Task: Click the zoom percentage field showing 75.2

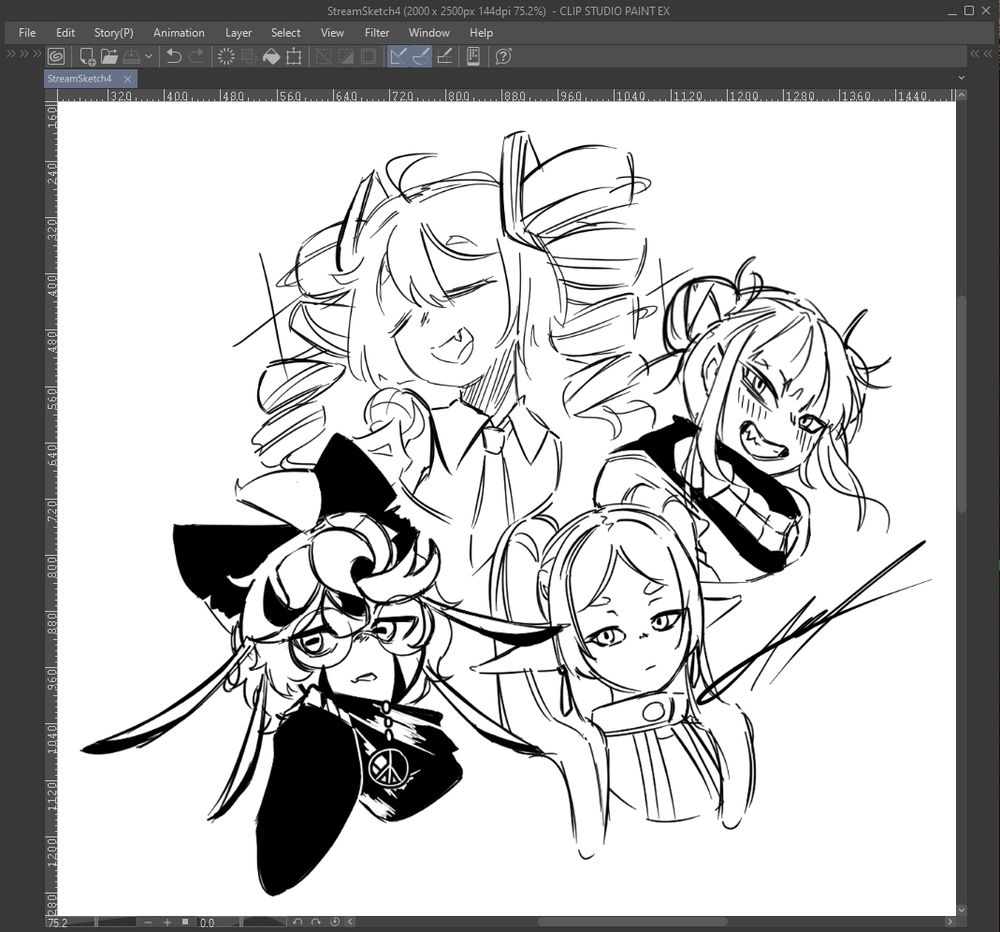Action: coord(57,922)
